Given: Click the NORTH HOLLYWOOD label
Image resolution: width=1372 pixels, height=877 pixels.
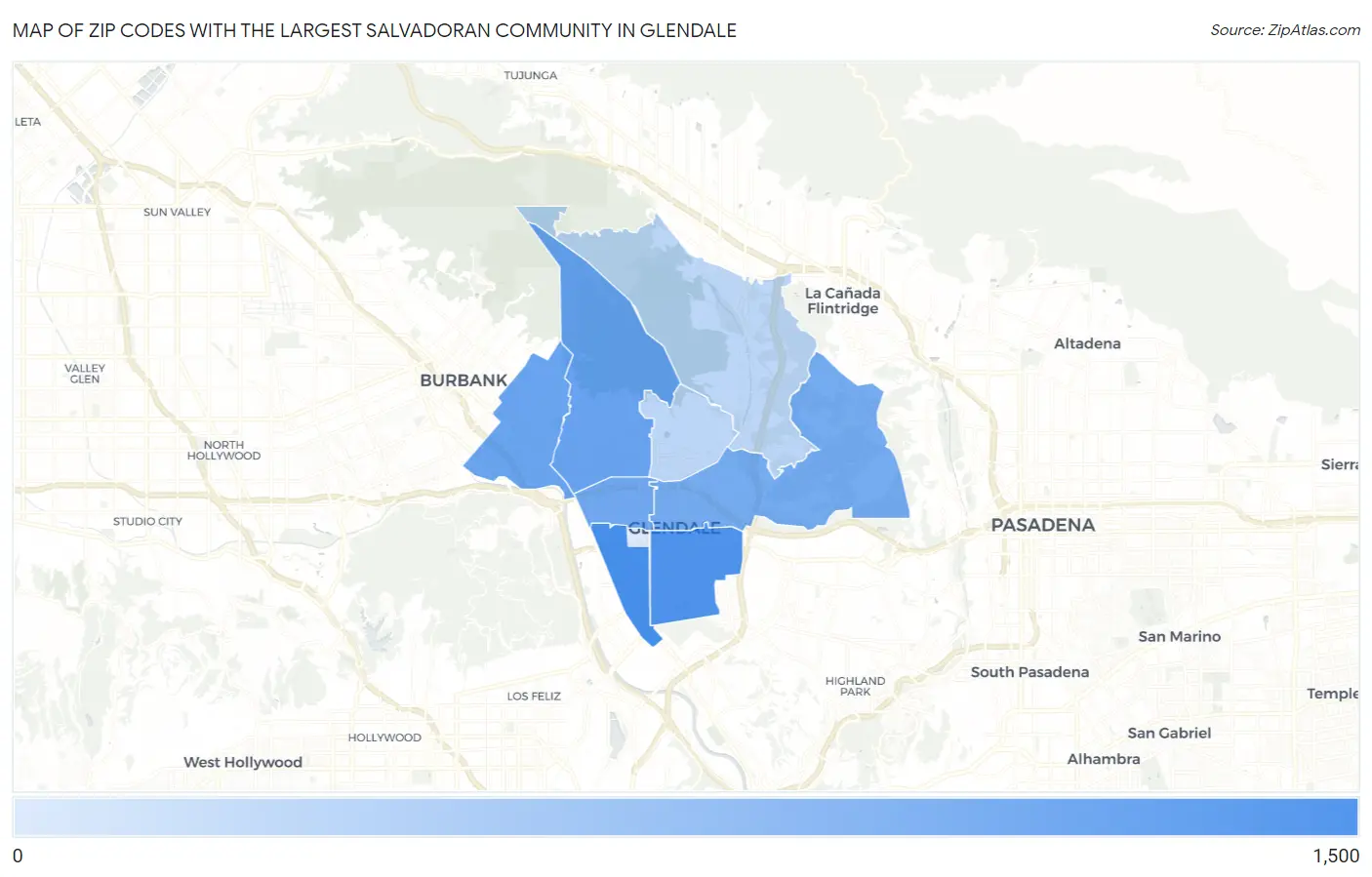Looking at the screenshot, I should [223, 450].
